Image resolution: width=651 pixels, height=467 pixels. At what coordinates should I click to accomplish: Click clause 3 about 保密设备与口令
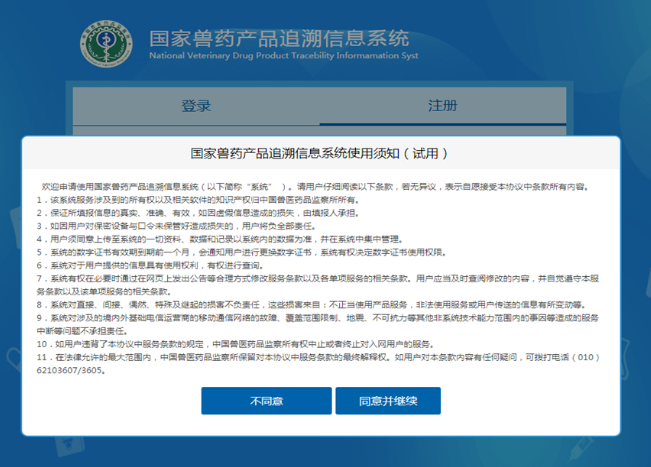(x=176, y=226)
